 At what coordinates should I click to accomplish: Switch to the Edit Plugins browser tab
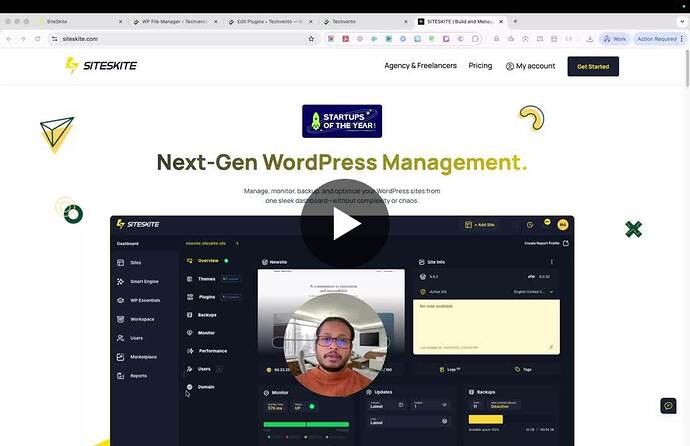click(x=270, y=21)
